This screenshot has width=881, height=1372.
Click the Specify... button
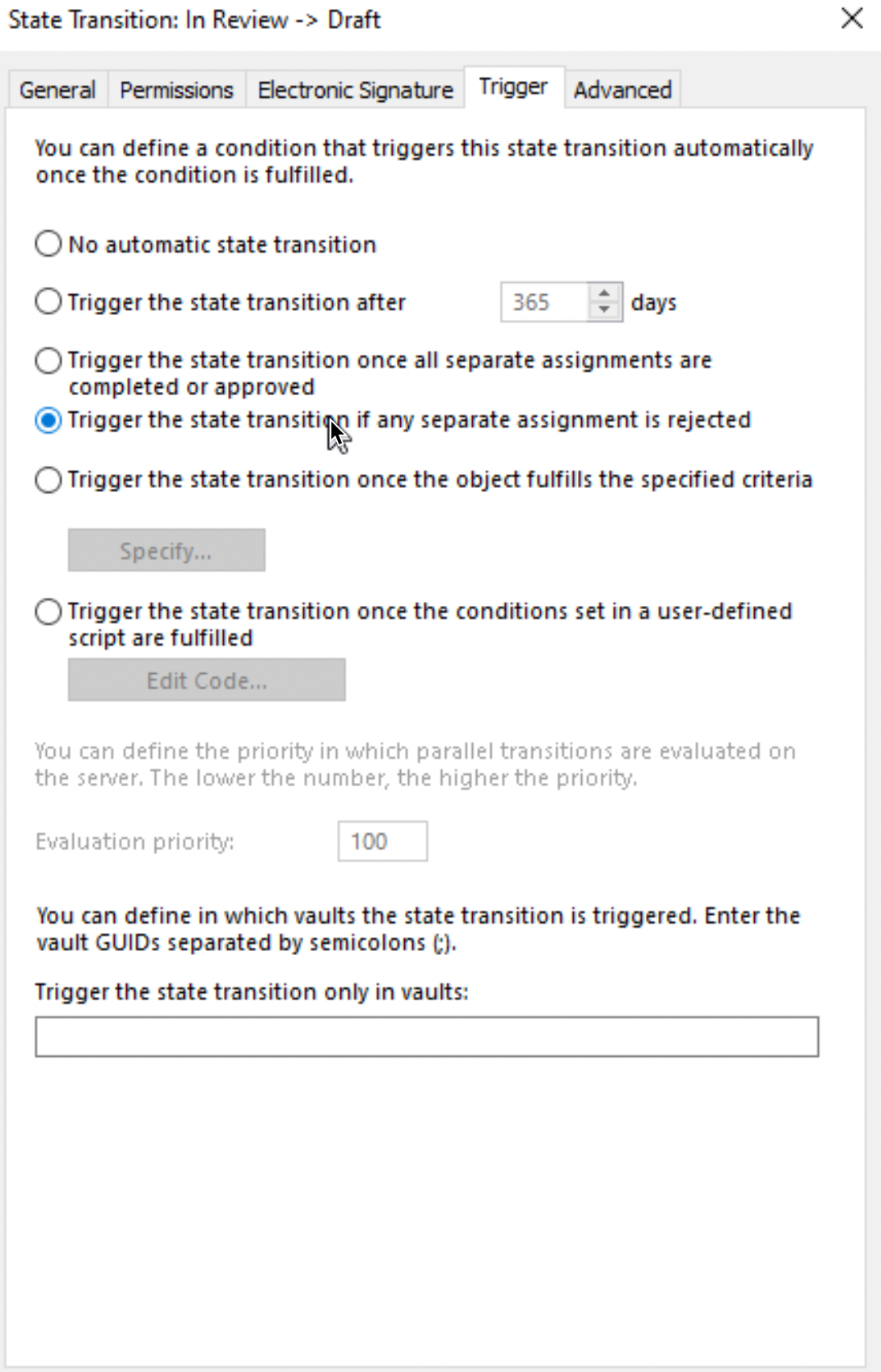167,550
